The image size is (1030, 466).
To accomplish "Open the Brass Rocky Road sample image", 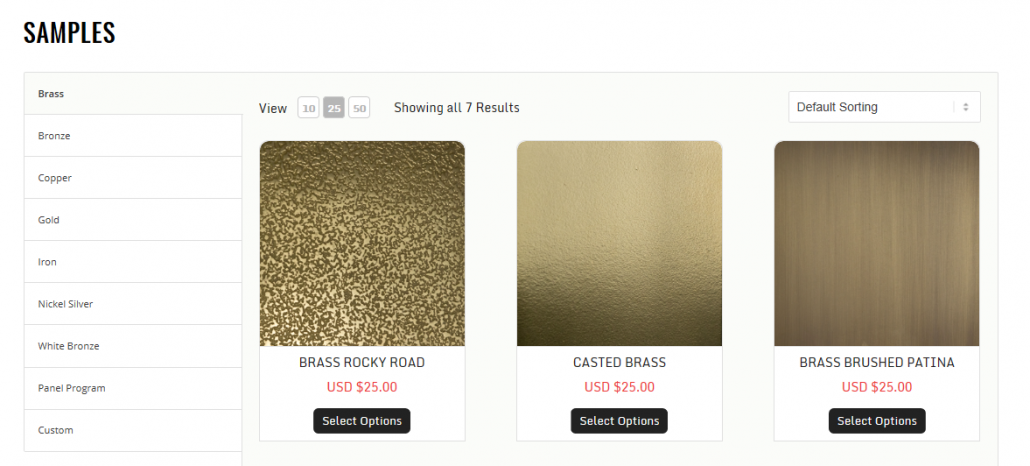I will click(x=362, y=243).
